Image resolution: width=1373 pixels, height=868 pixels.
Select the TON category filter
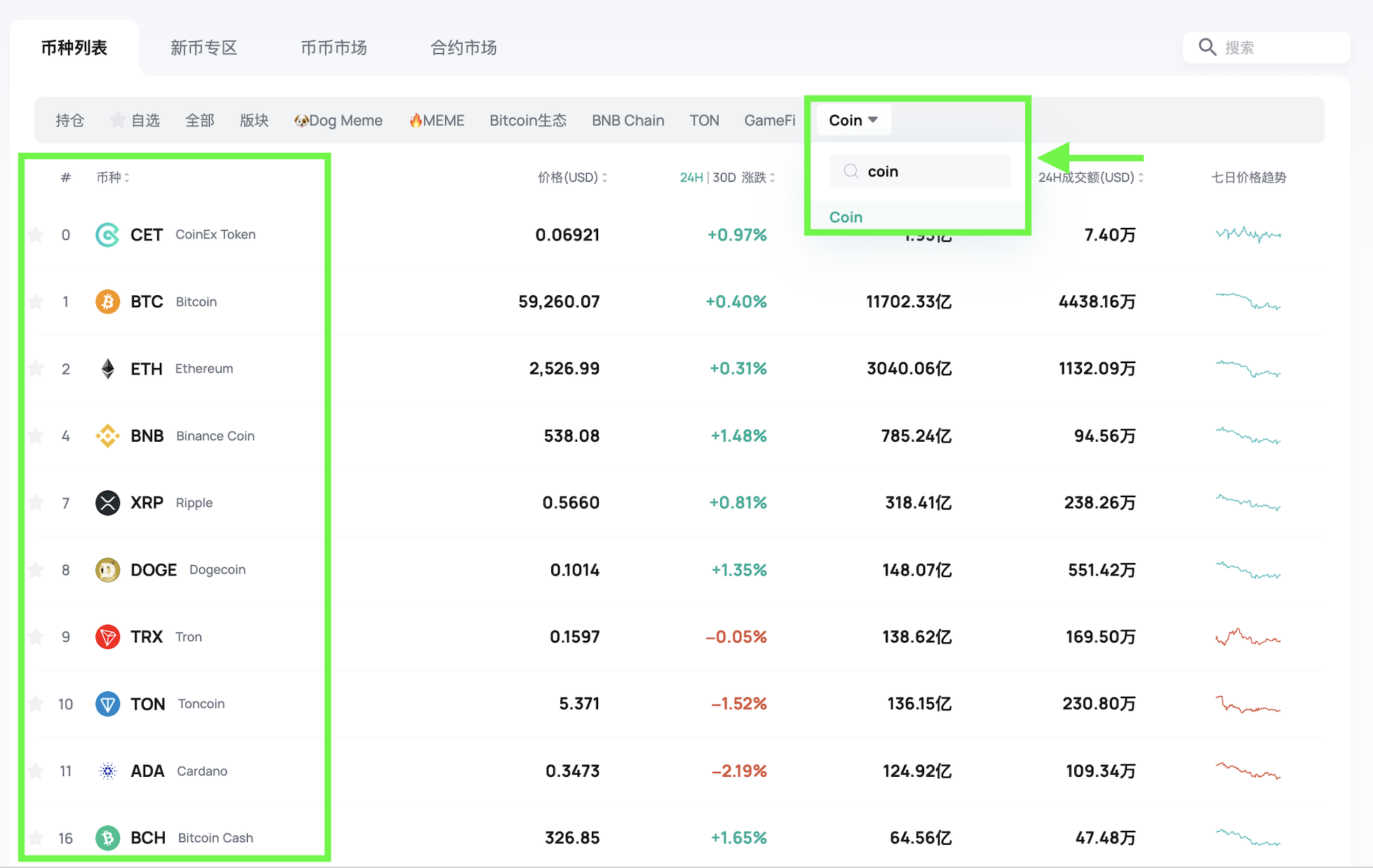(x=704, y=121)
